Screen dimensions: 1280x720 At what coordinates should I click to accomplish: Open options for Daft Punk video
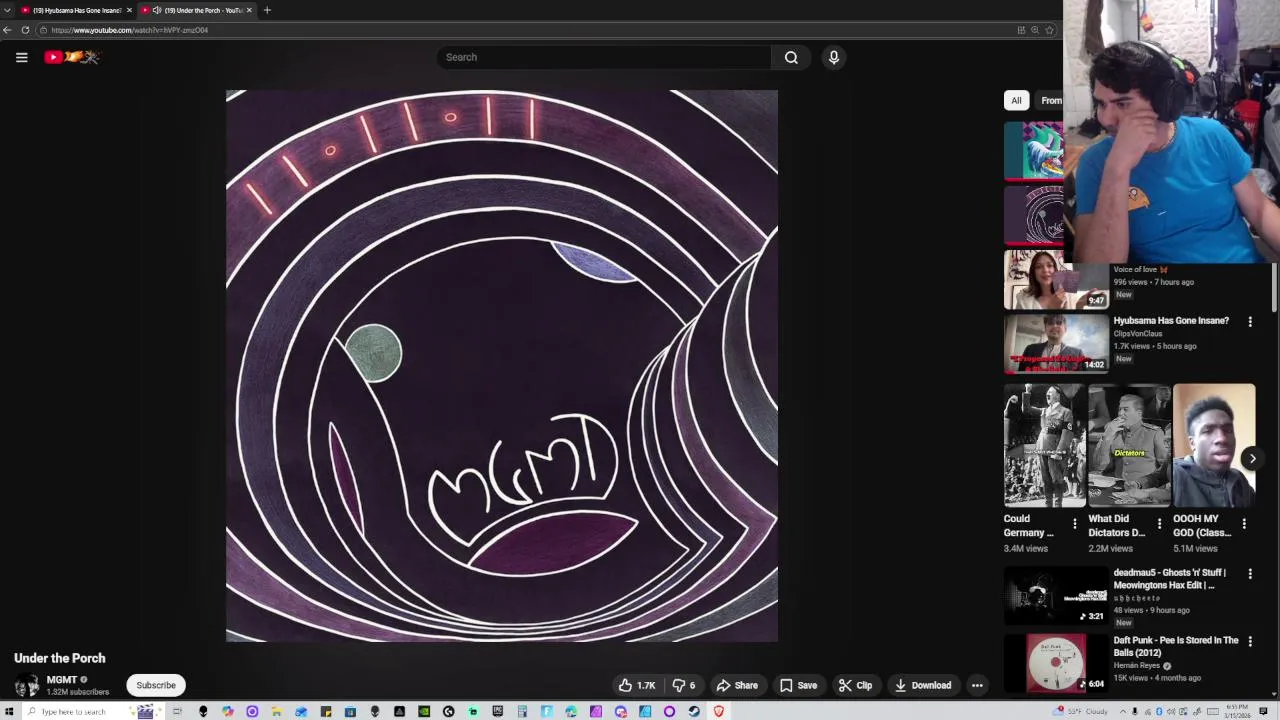click(x=1249, y=642)
